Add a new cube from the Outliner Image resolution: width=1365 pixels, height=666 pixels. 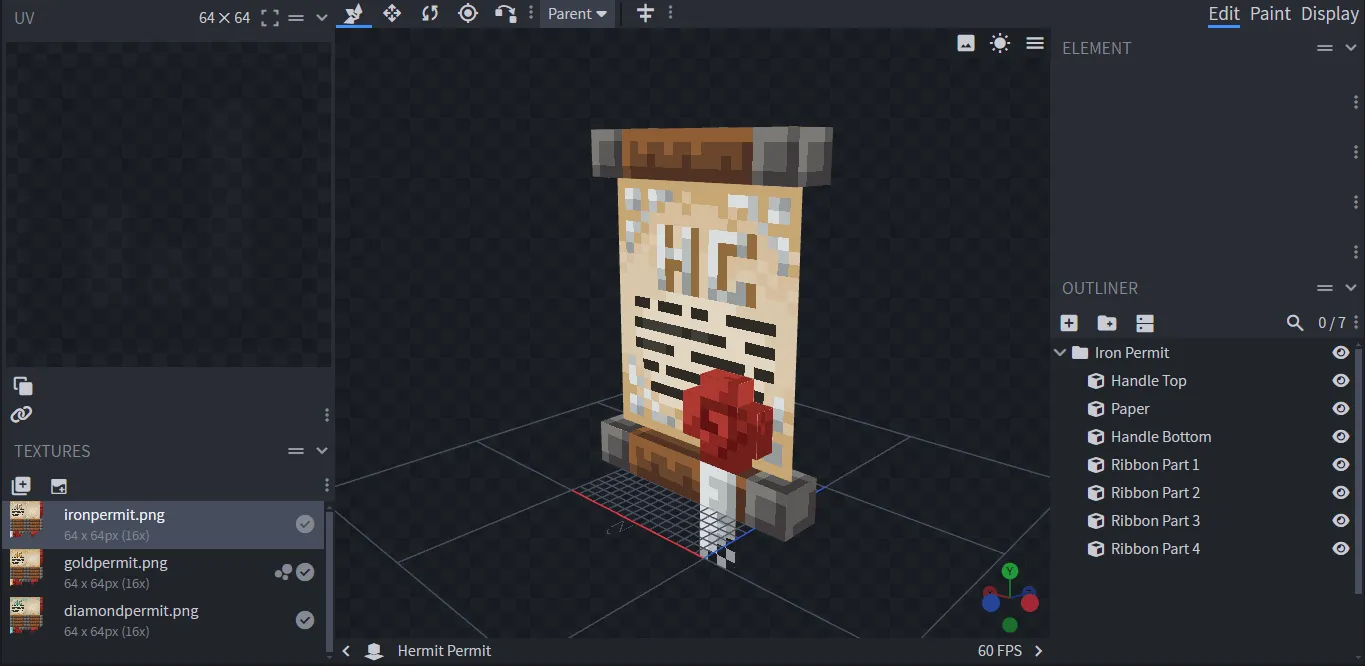(1069, 323)
